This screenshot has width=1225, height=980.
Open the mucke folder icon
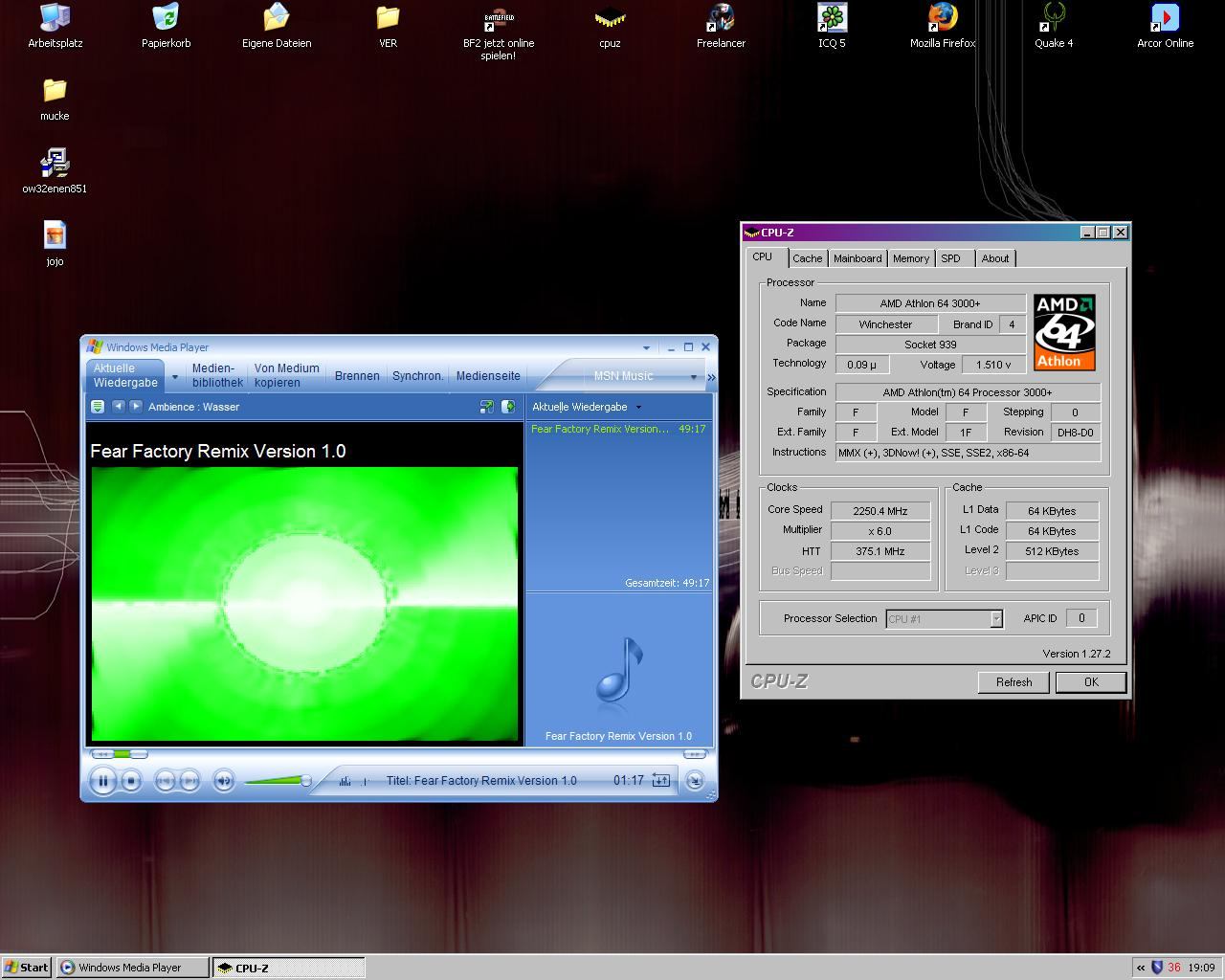[x=55, y=99]
